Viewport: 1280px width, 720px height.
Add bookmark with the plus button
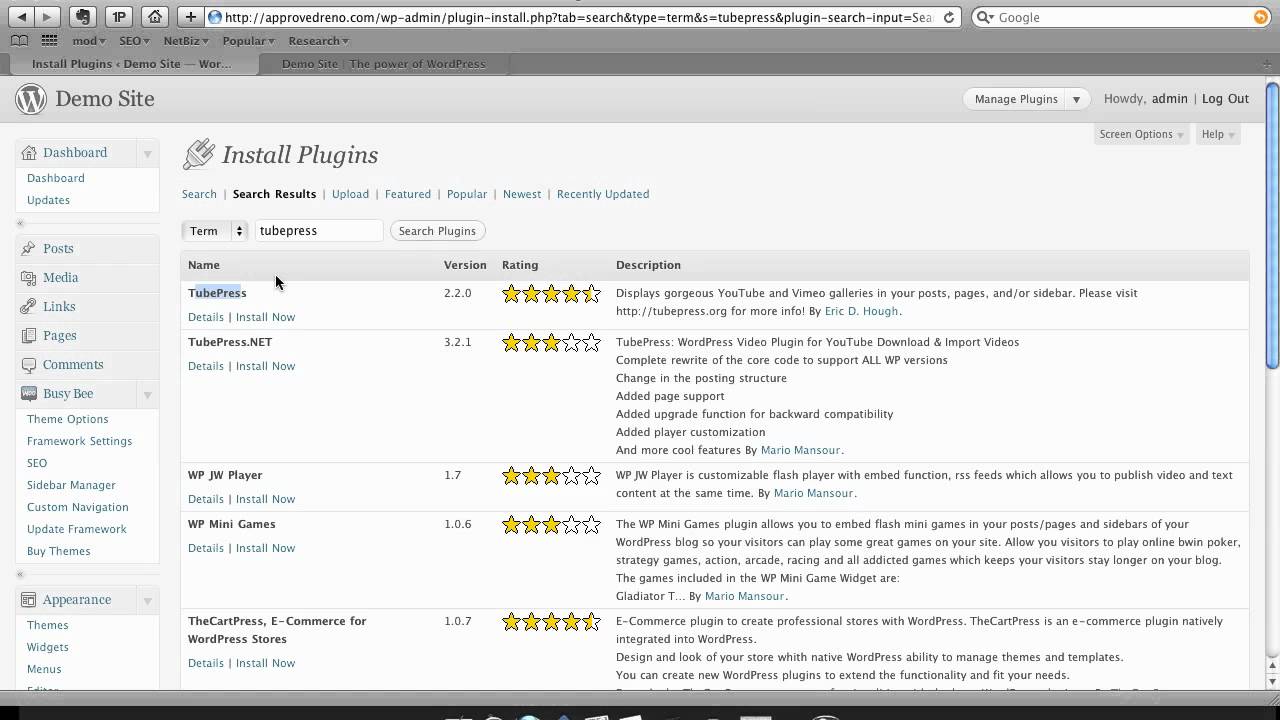pyautogui.click(x=190, y=17)
